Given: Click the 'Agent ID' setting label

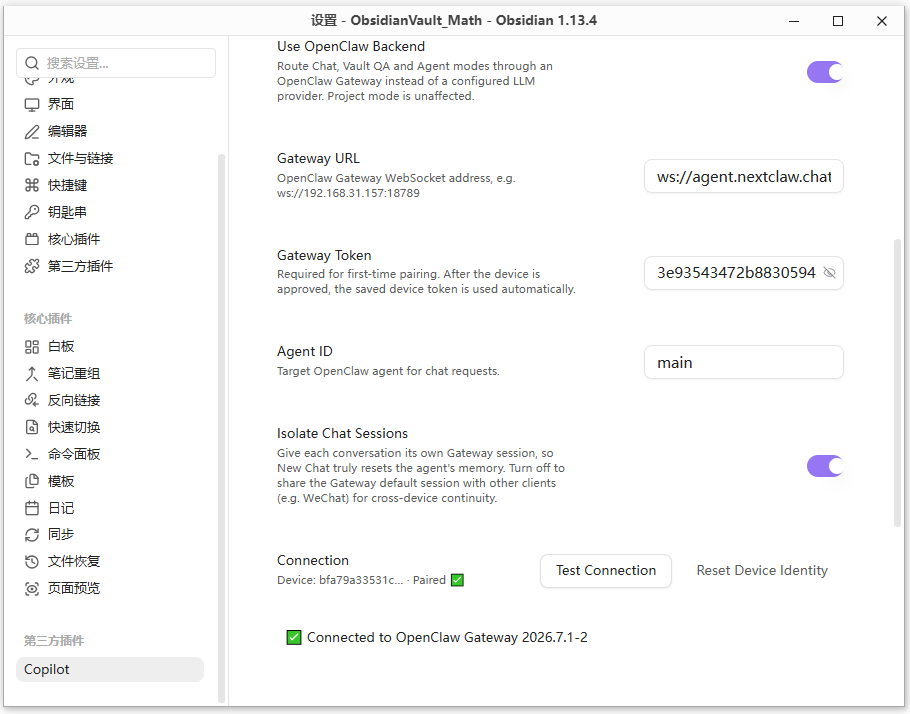Looking at the screenshot, I should (x=305, y=351).
